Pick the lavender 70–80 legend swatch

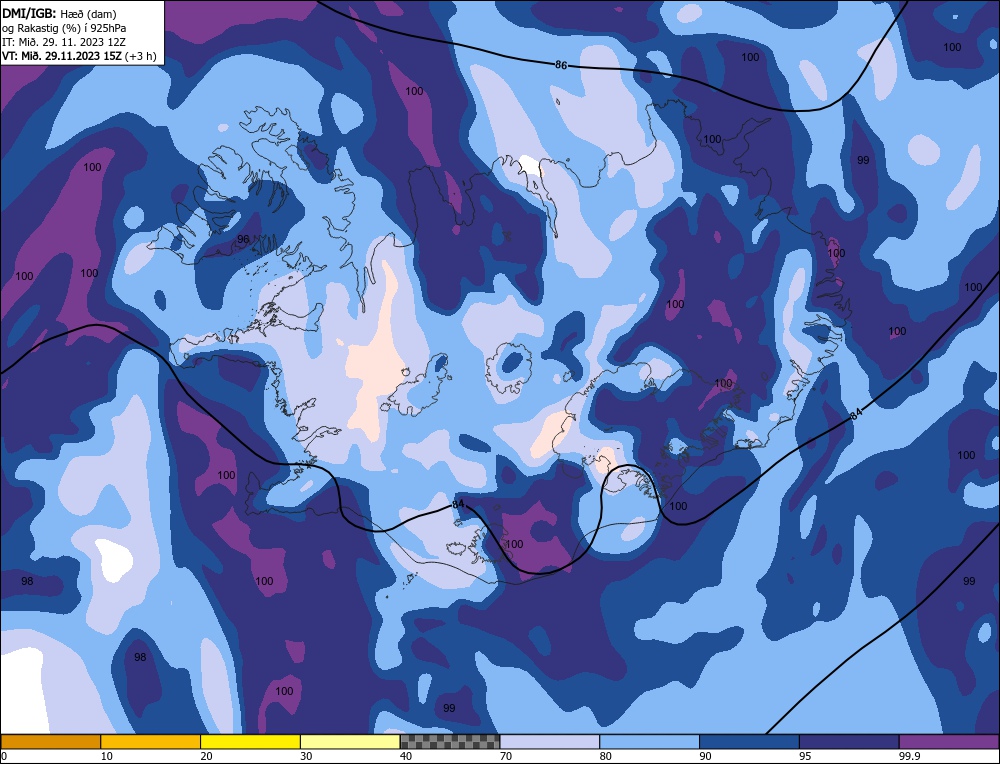pyautogui.click(x=550, y=742)
